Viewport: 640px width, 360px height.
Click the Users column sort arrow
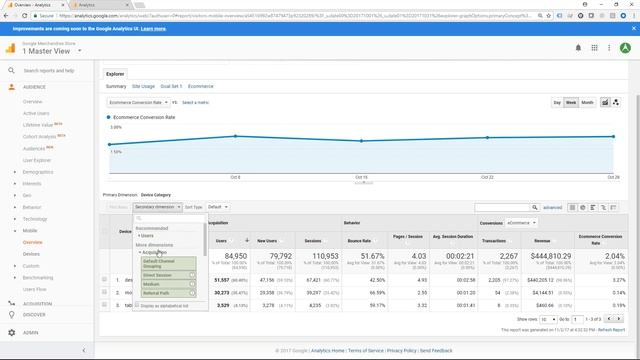click(247, 240)
